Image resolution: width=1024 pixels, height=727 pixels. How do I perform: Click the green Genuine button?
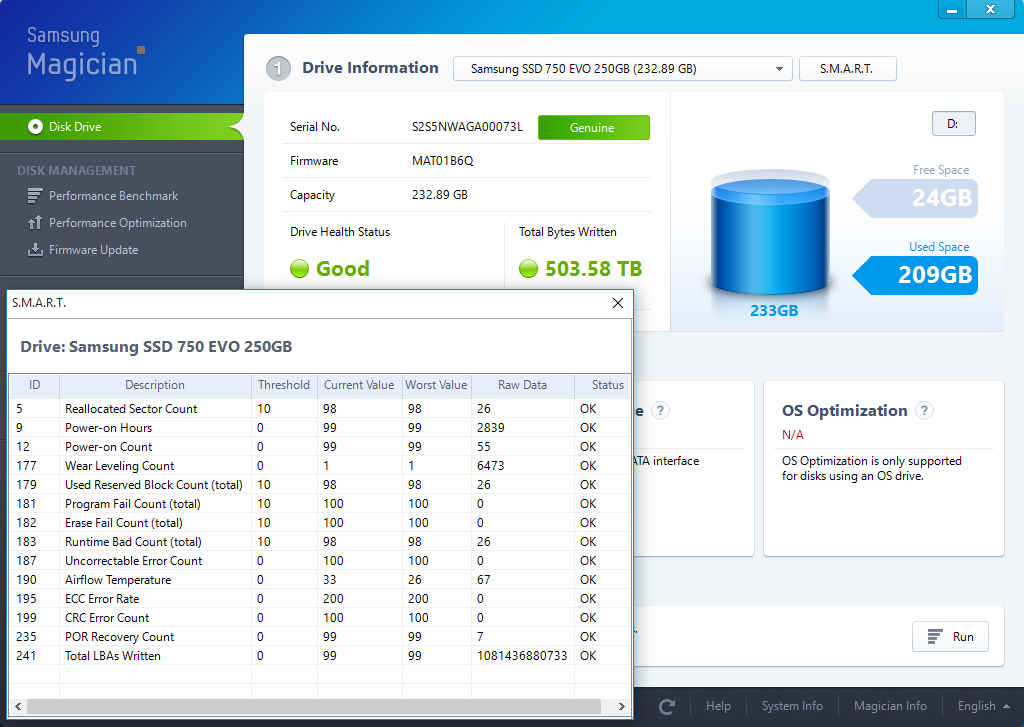[594, 127]
